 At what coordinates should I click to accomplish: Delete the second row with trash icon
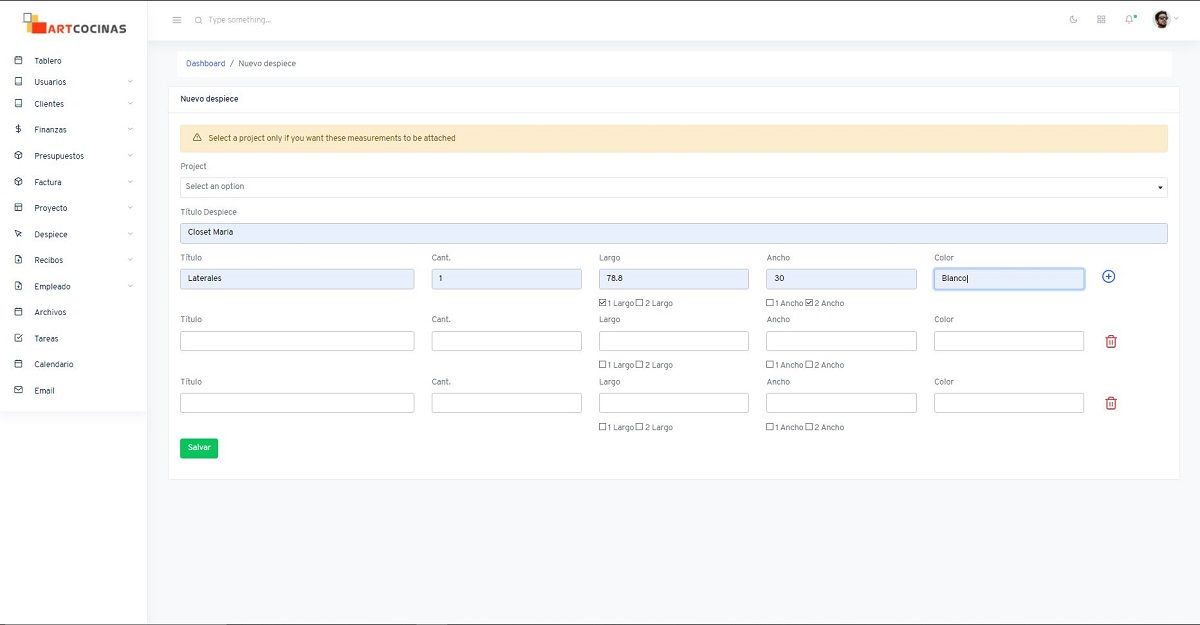pyautogui.click(x=1110, y=341)
